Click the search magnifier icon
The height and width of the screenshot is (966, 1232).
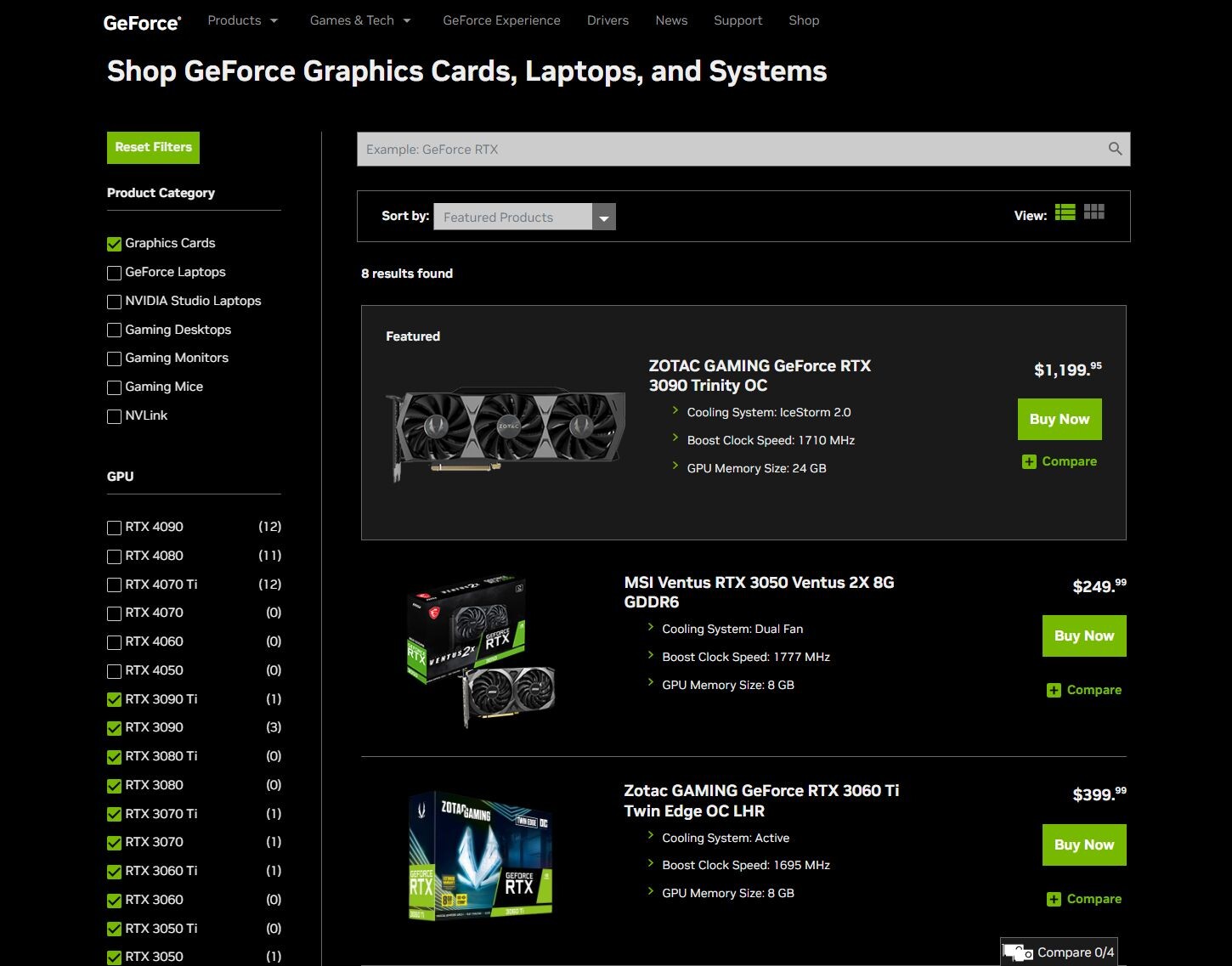1115,150
